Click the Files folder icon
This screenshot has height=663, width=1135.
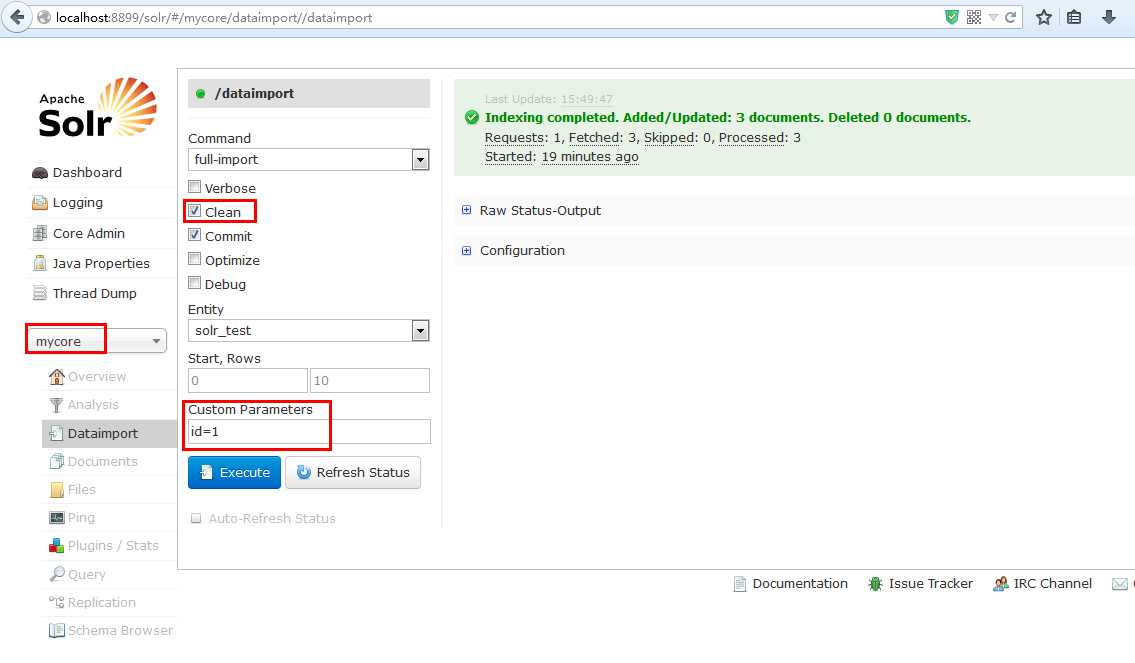pos(56,490)
